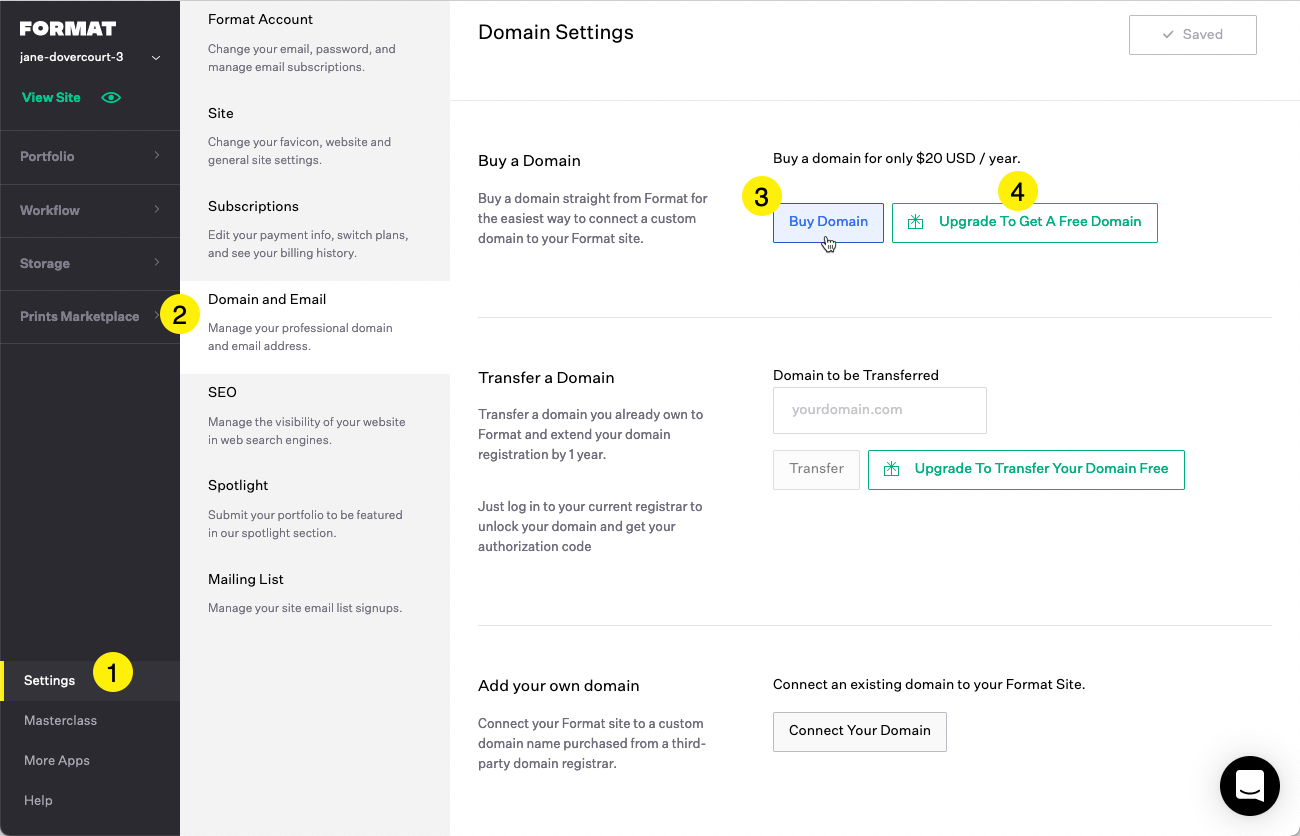
Task: Expand the Workflow menu chevron
Action: [x=157, y=210]
